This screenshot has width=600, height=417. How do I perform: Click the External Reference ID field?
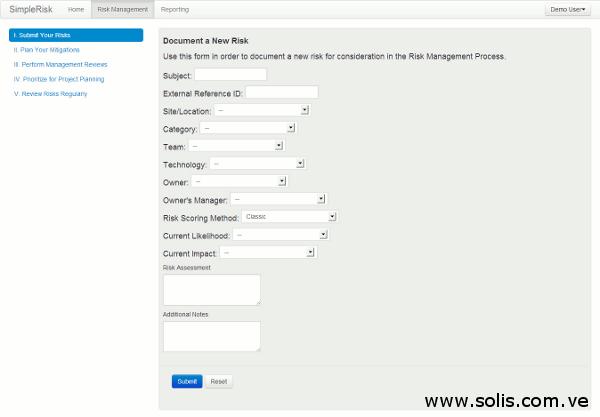281,92
